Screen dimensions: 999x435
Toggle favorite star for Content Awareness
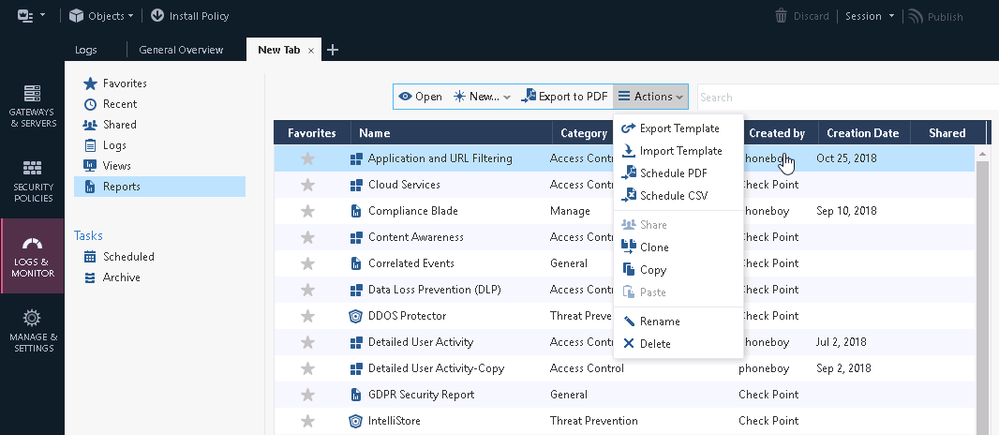[x=308, y=237]
